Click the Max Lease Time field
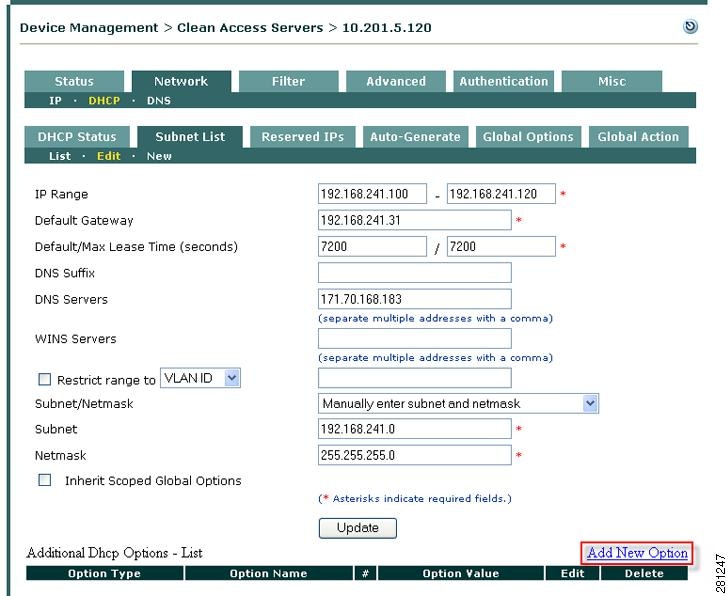This screenshot has height=596, width=728. coord(501,246)
